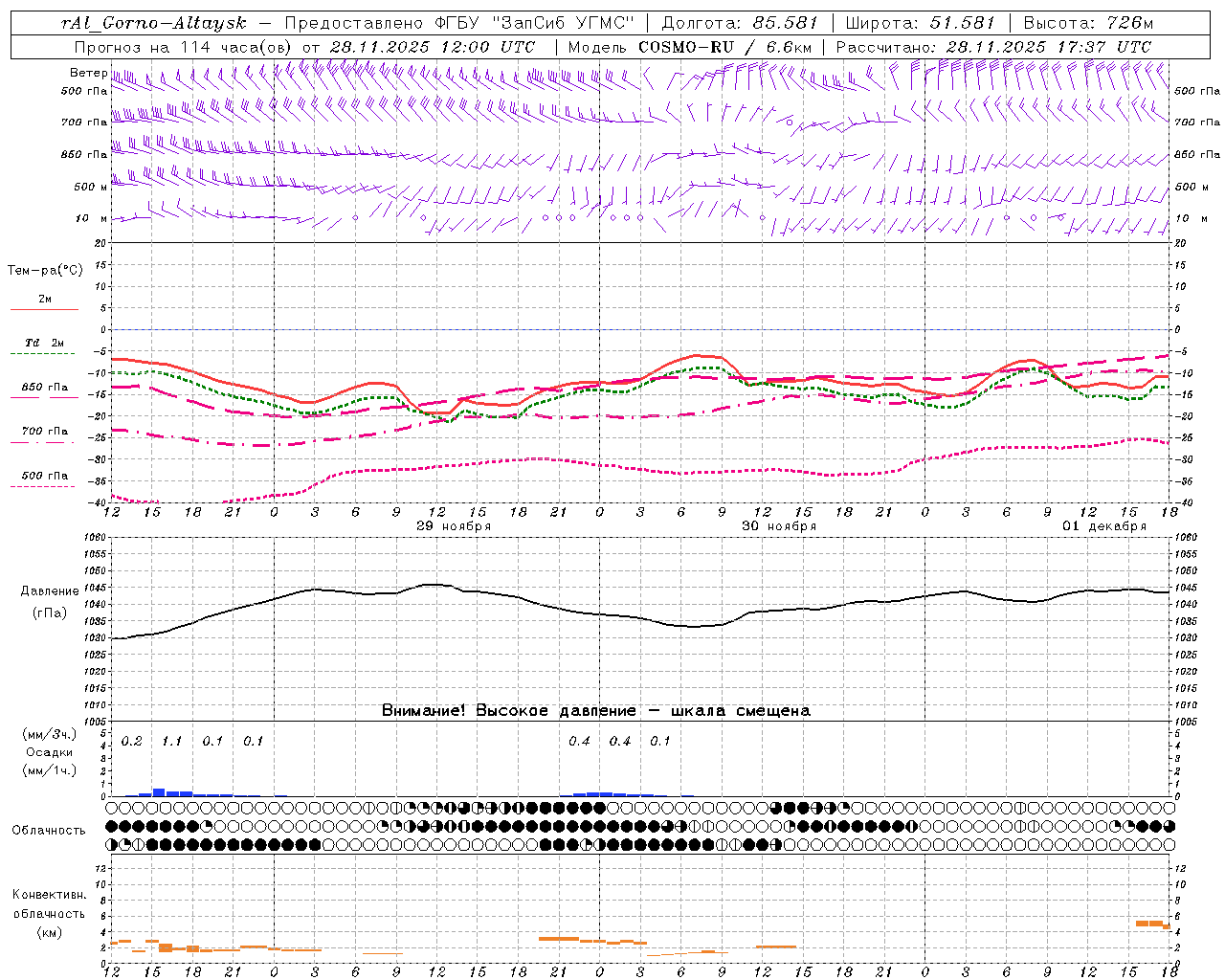Click the precipitation value 1.1
This screenshot has height=980, width=1225.
tap(171, 742)
